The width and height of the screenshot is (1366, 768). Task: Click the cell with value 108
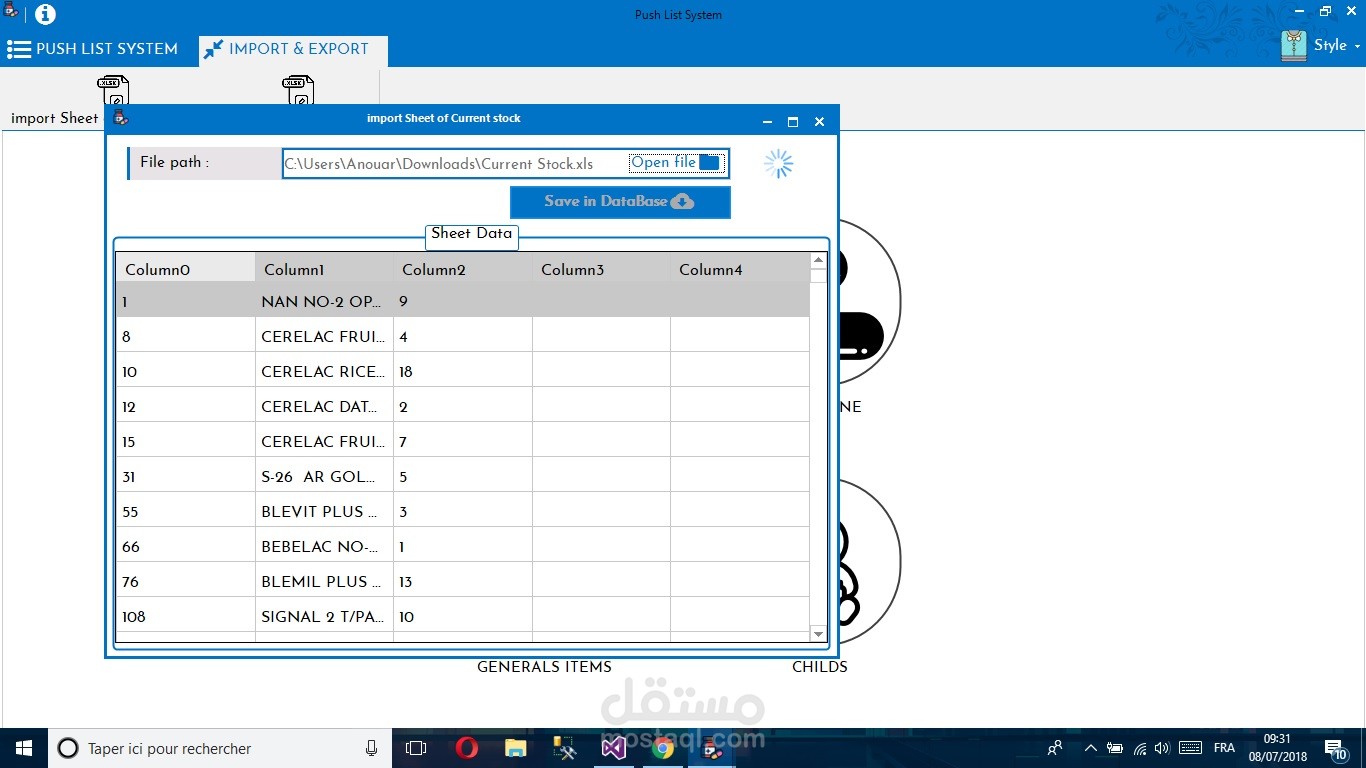(x=186, y=617)
